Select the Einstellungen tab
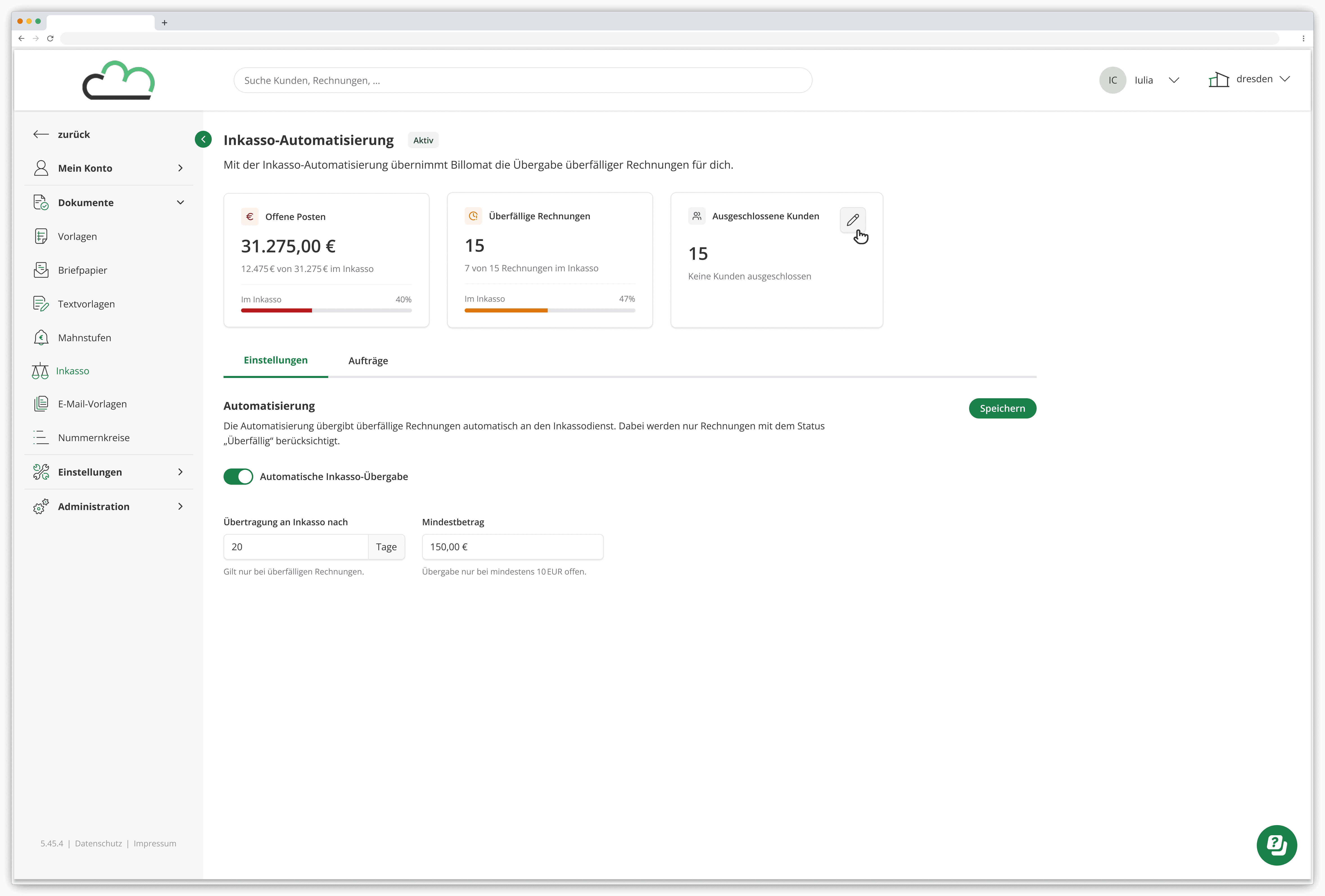This screenshot has height=896, width=1325. (x=275, y=360)
